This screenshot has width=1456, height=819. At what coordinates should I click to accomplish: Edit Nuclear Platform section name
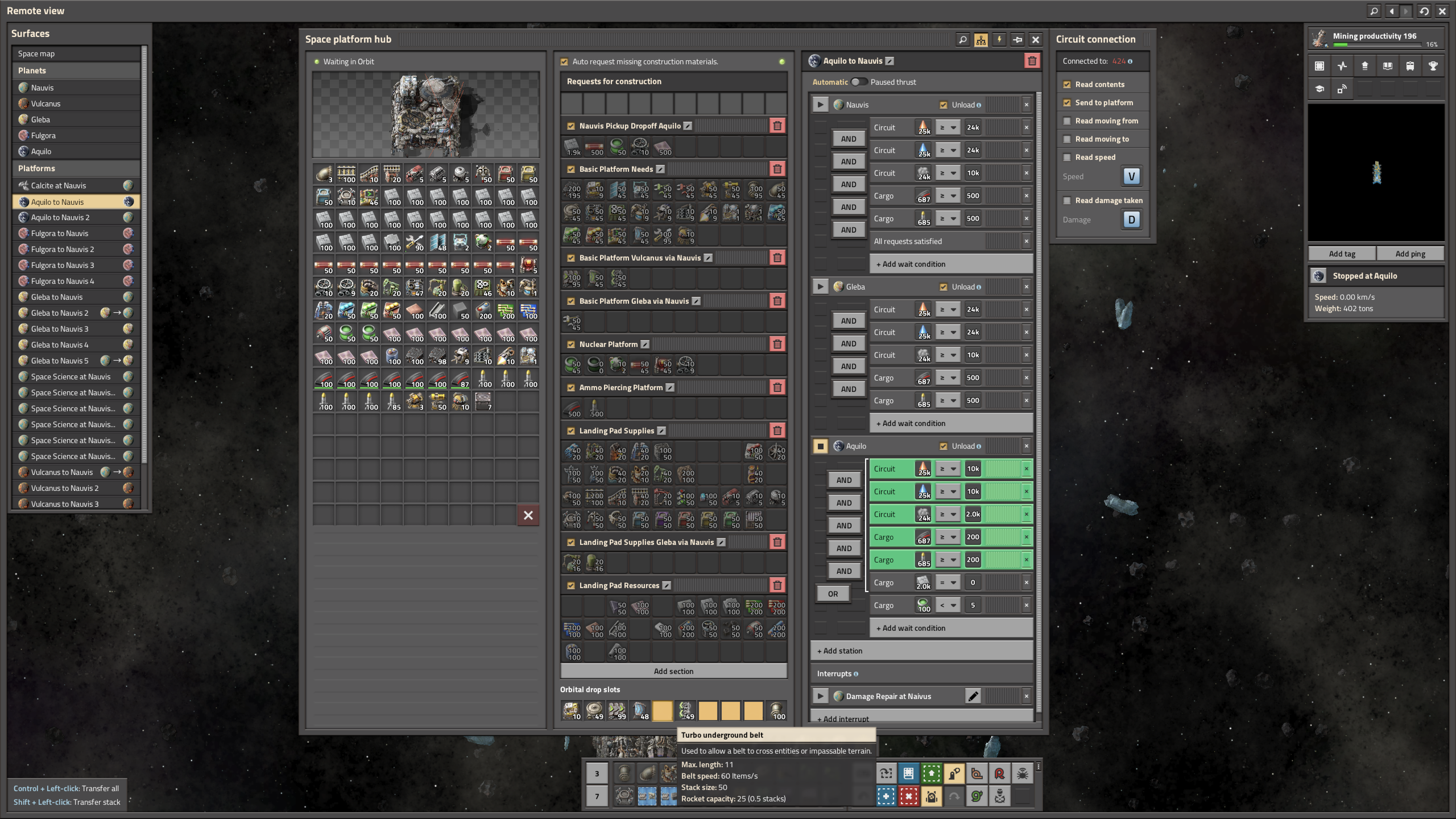coord(645,344)
